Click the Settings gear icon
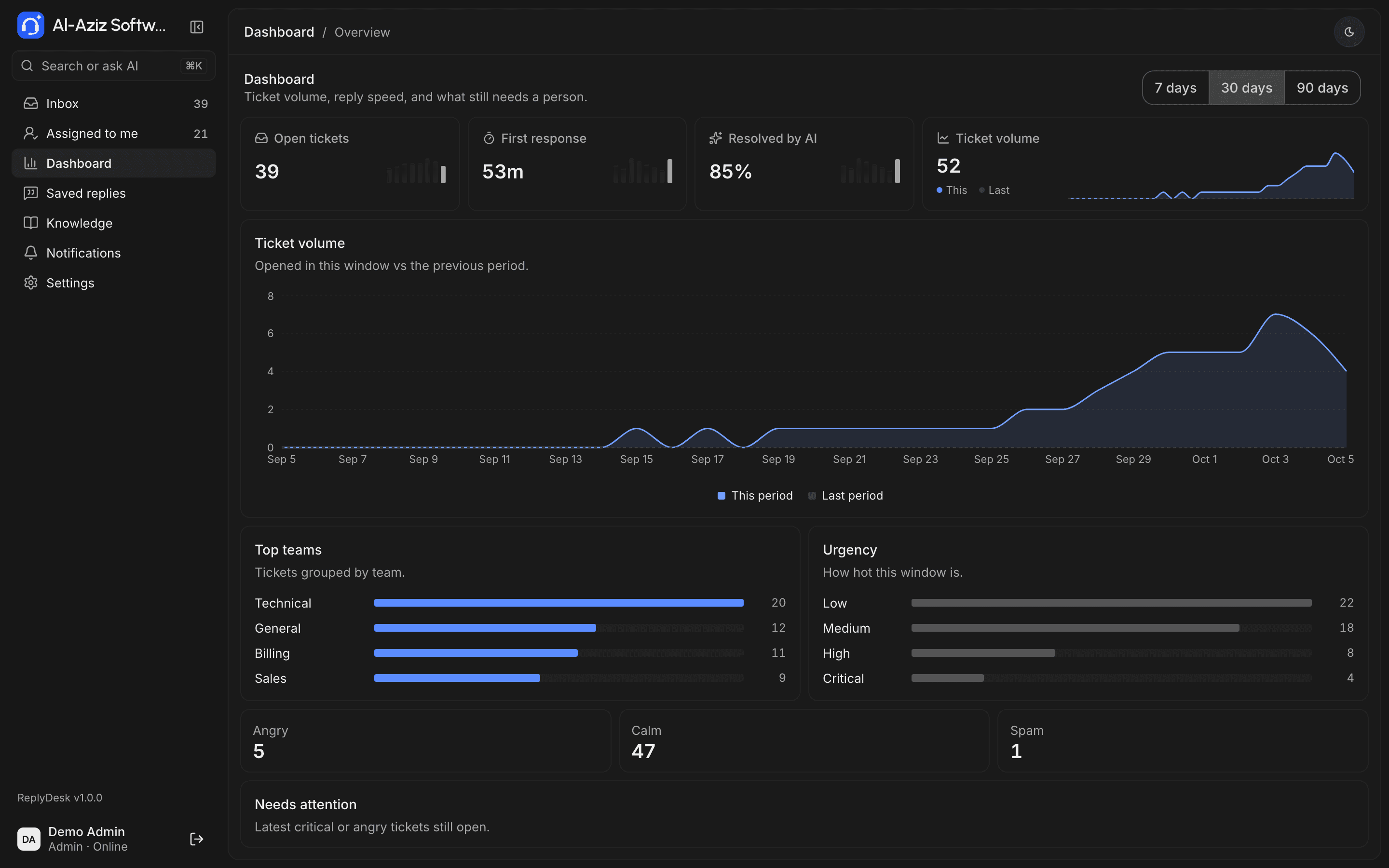 coord(30,283)
